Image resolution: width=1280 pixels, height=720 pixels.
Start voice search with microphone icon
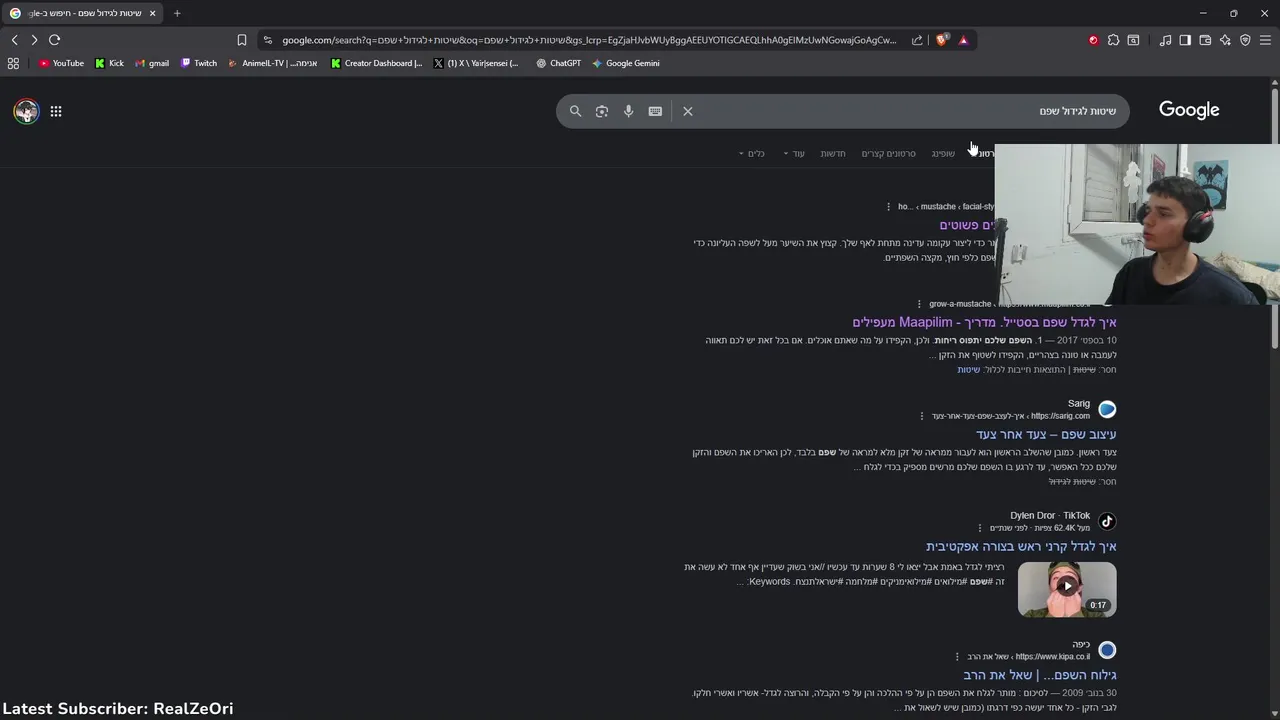pyautogui.click(x=628, y=111)
